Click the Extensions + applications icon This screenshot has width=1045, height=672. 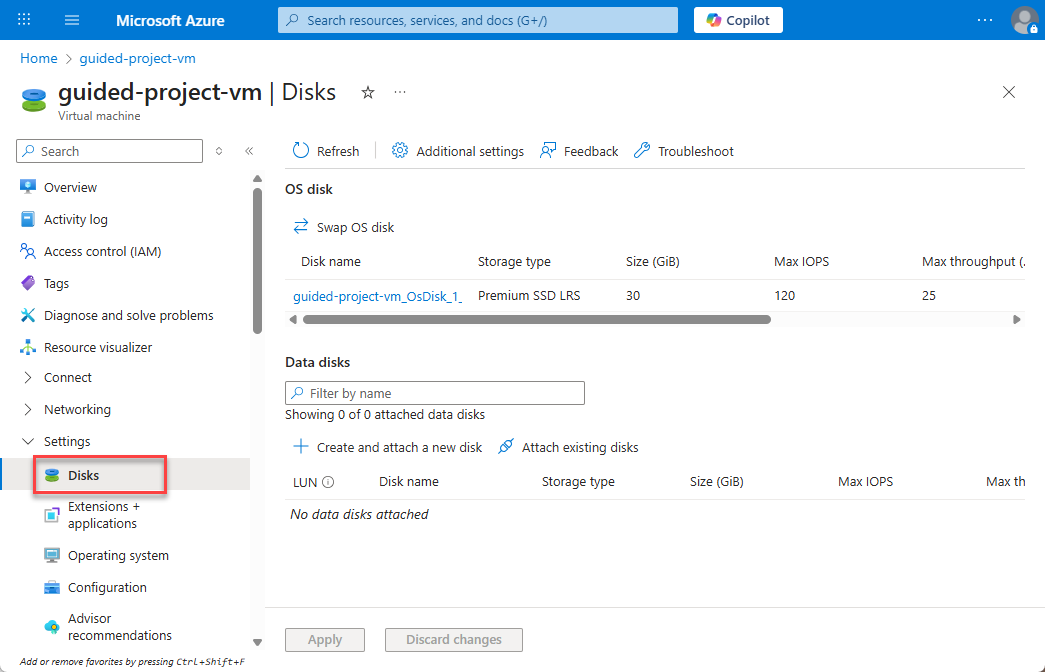[51, 515]
